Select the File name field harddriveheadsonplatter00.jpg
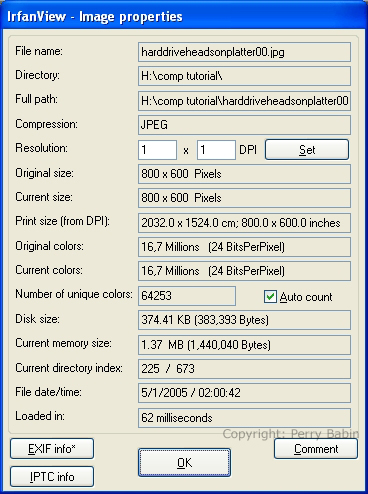This screenshot has height=494, width=368. click(x=244, y=52)
